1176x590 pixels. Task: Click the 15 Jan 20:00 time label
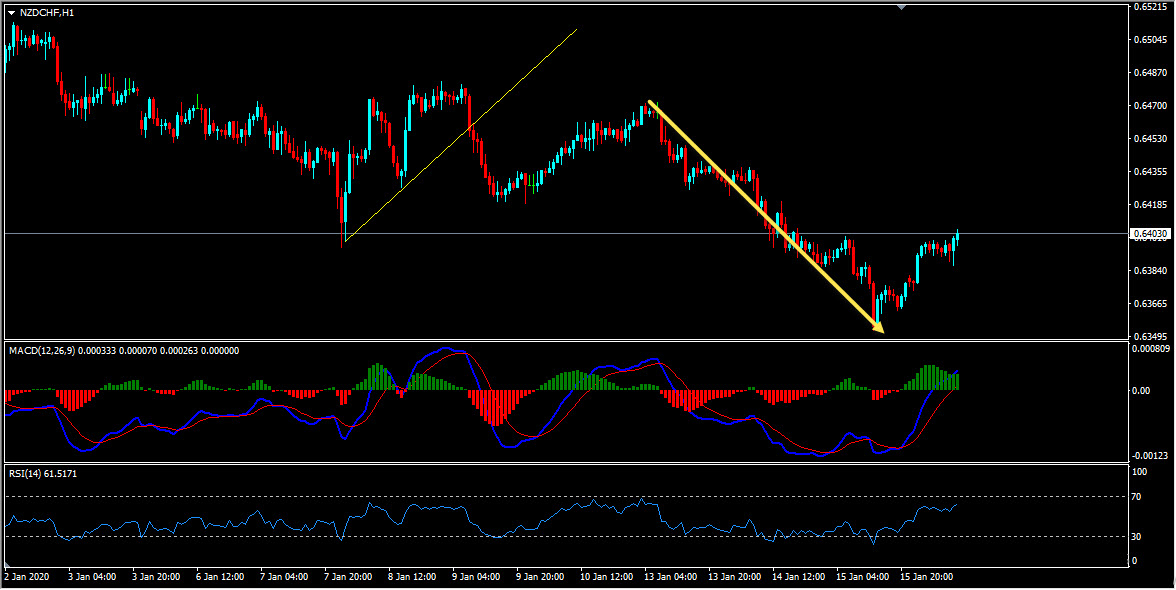pos(928,578)
